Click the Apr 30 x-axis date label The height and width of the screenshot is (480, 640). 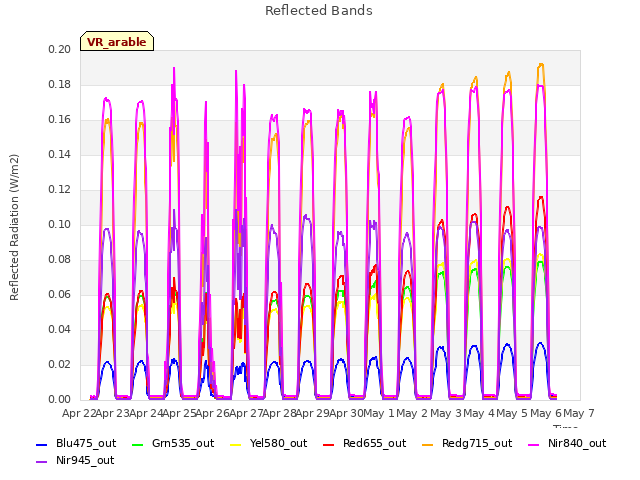coord(346,413)
